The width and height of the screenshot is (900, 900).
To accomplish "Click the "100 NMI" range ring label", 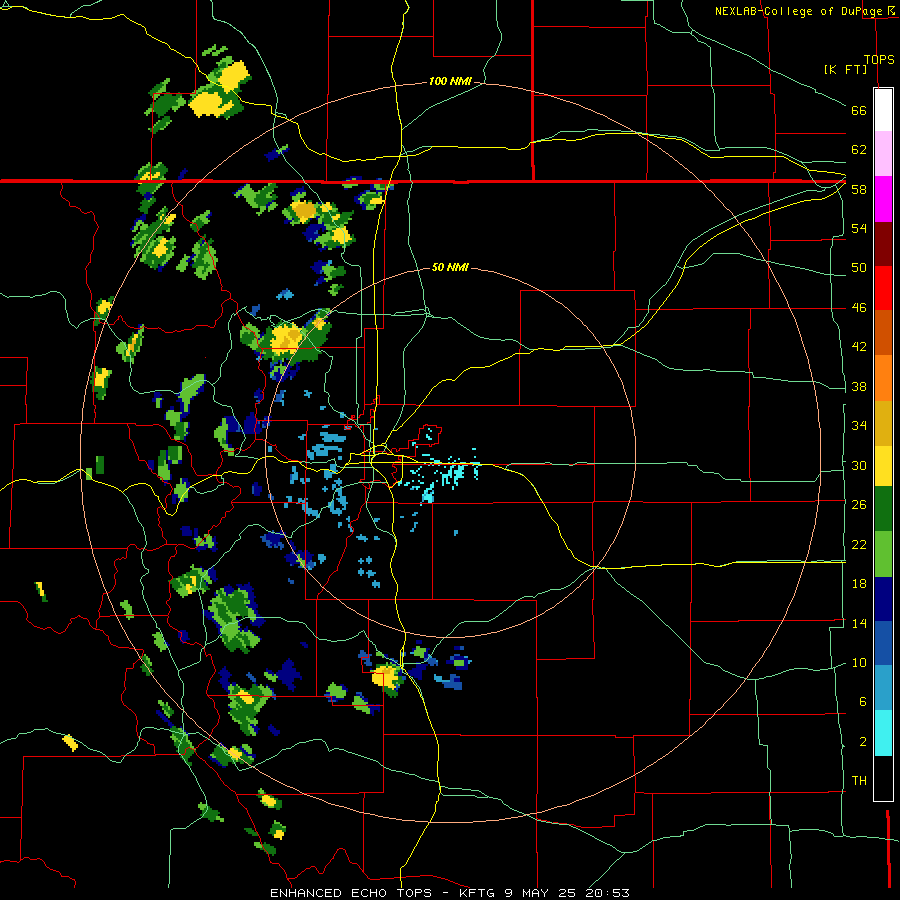I will 449,81.
